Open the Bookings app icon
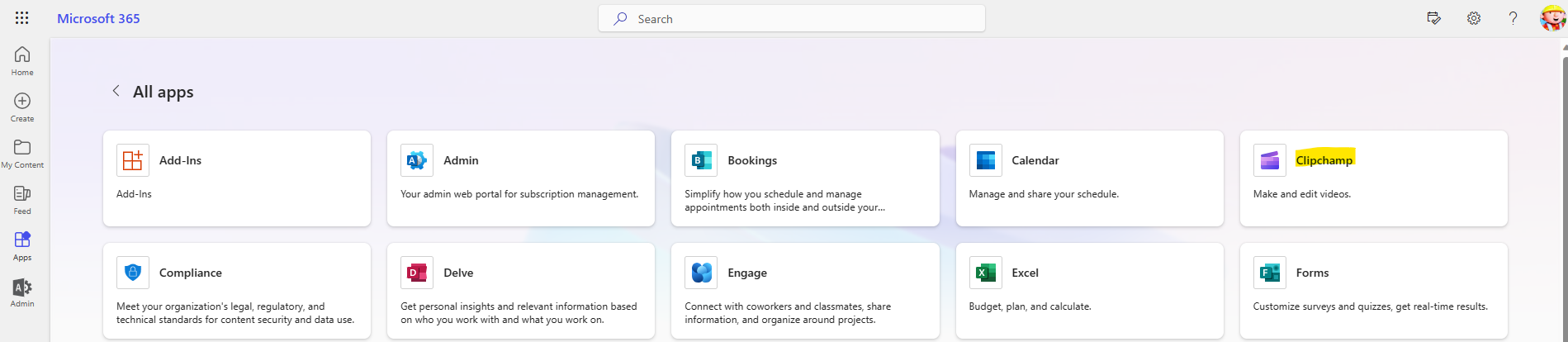 (x=701, y=160)
